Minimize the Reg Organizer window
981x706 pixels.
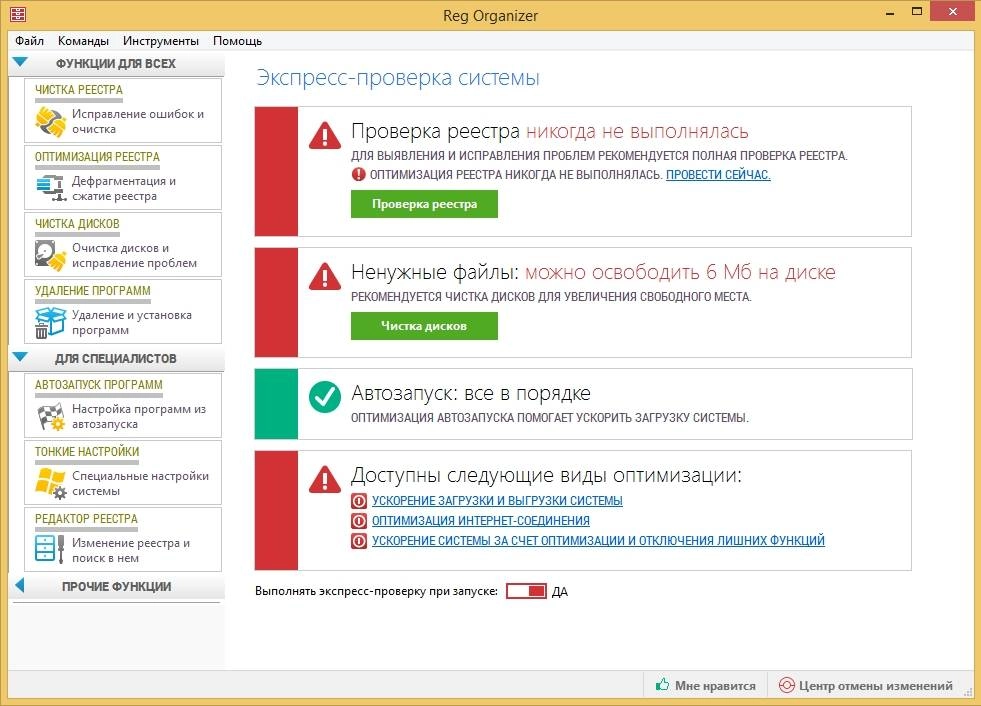pos(890,13)
